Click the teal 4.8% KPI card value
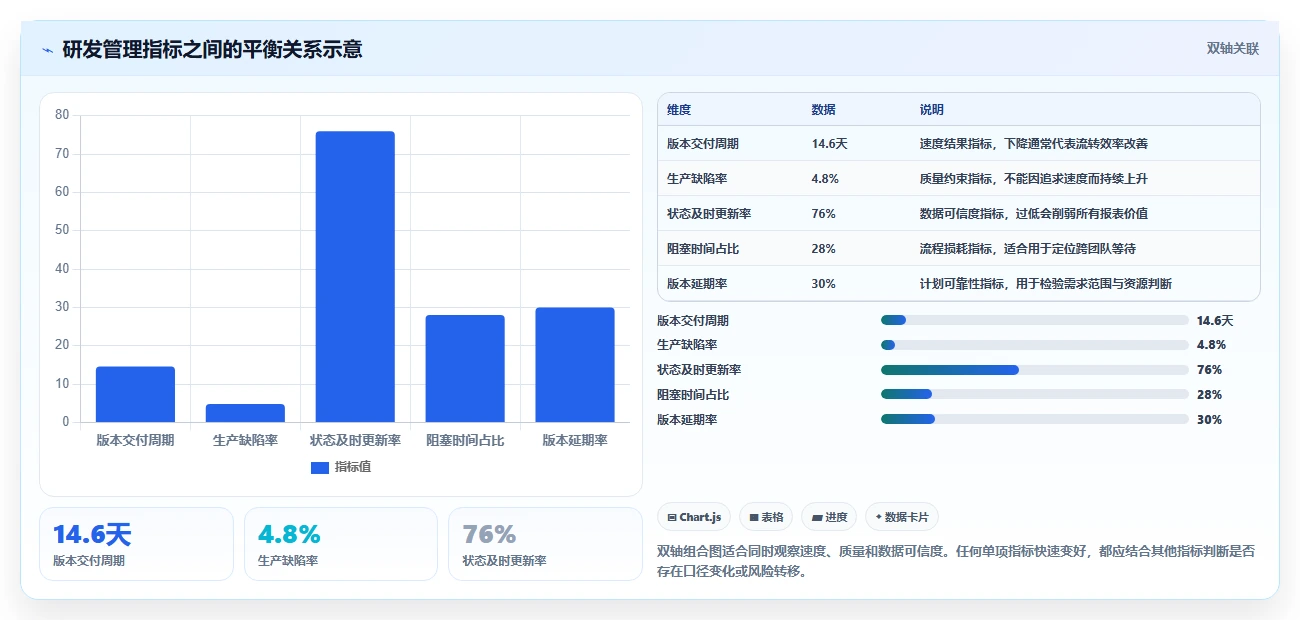 click(289, 535)
